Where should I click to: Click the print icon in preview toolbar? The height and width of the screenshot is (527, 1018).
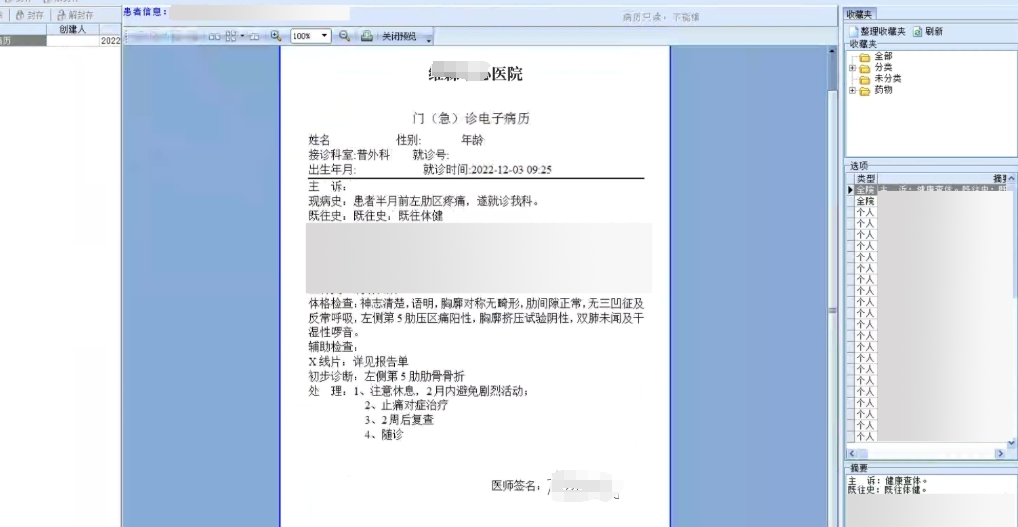tap(367, 36)
